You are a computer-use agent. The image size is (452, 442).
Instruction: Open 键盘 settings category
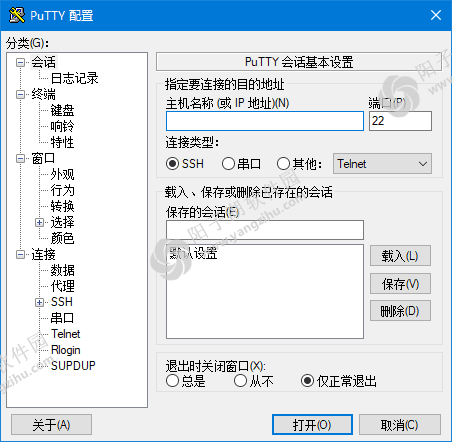pyautogui.click(x=62, y=110)
